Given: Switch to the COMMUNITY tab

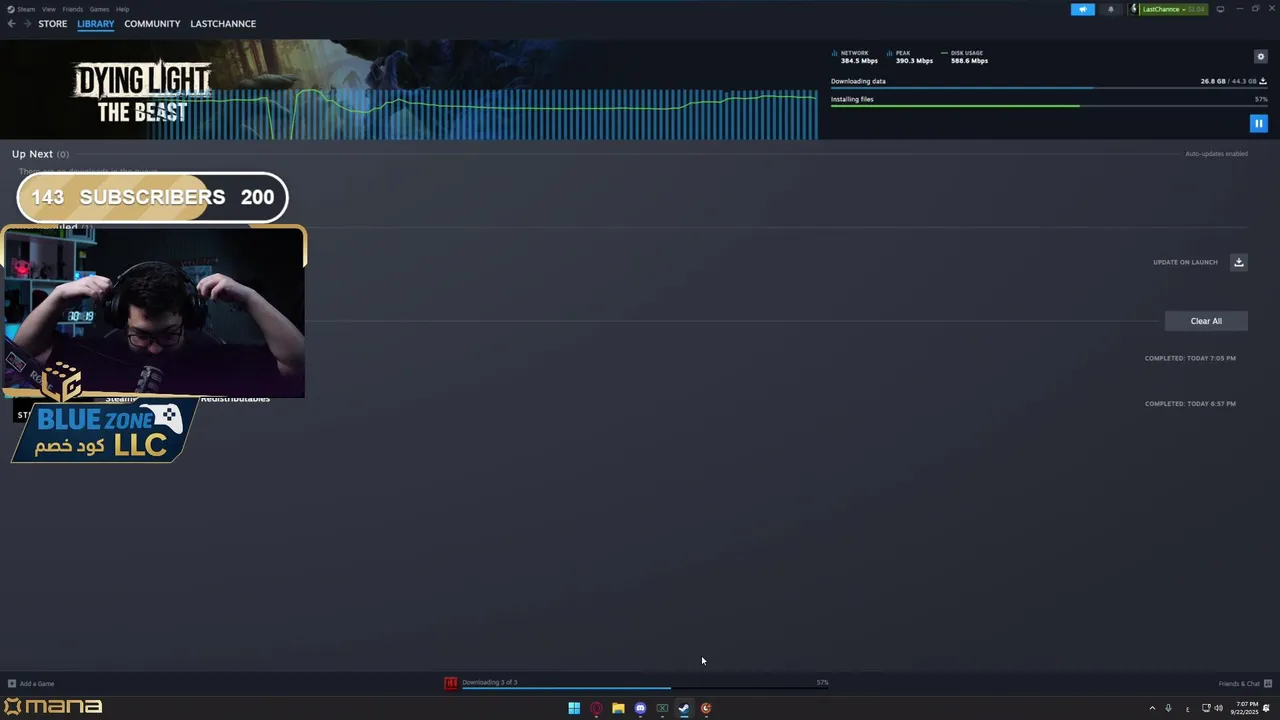Looking at the screenshot, I should pyautogui.click(x=152, y=24).
